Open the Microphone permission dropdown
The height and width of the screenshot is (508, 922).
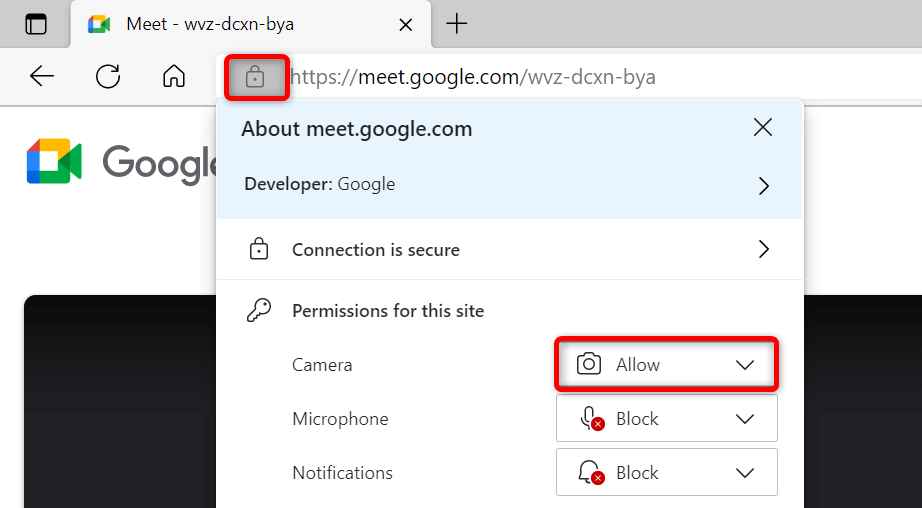pyautogui.click(x=666, y=419)
